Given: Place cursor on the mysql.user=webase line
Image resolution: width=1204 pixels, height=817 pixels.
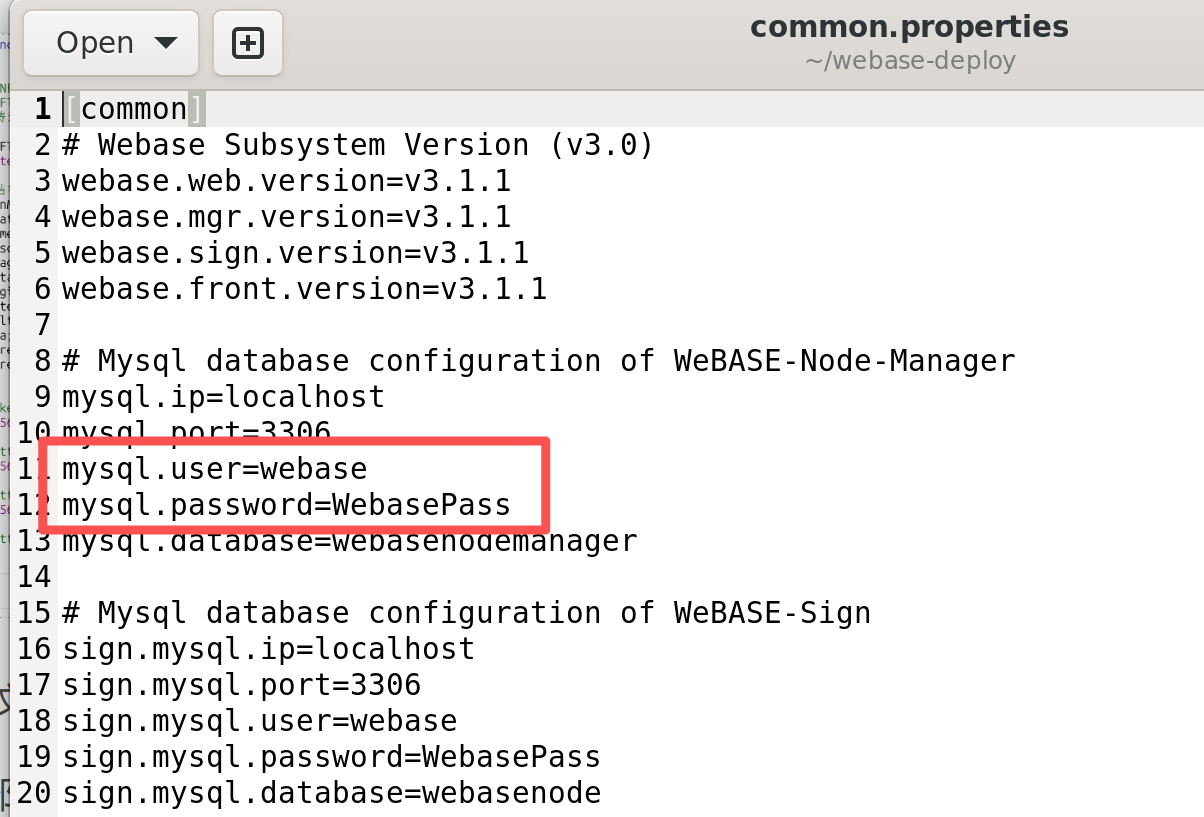Looking at the screenshot, I should click(215, 468).
